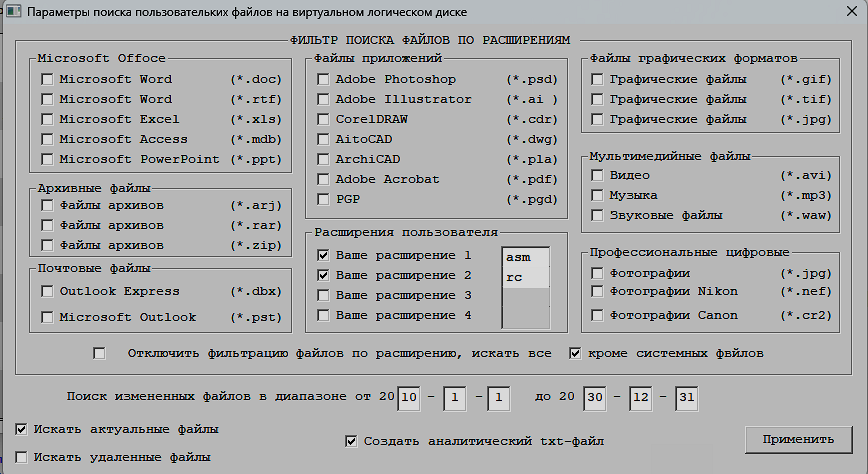Focus fourth empty user extension field

[x=526, y=317]
